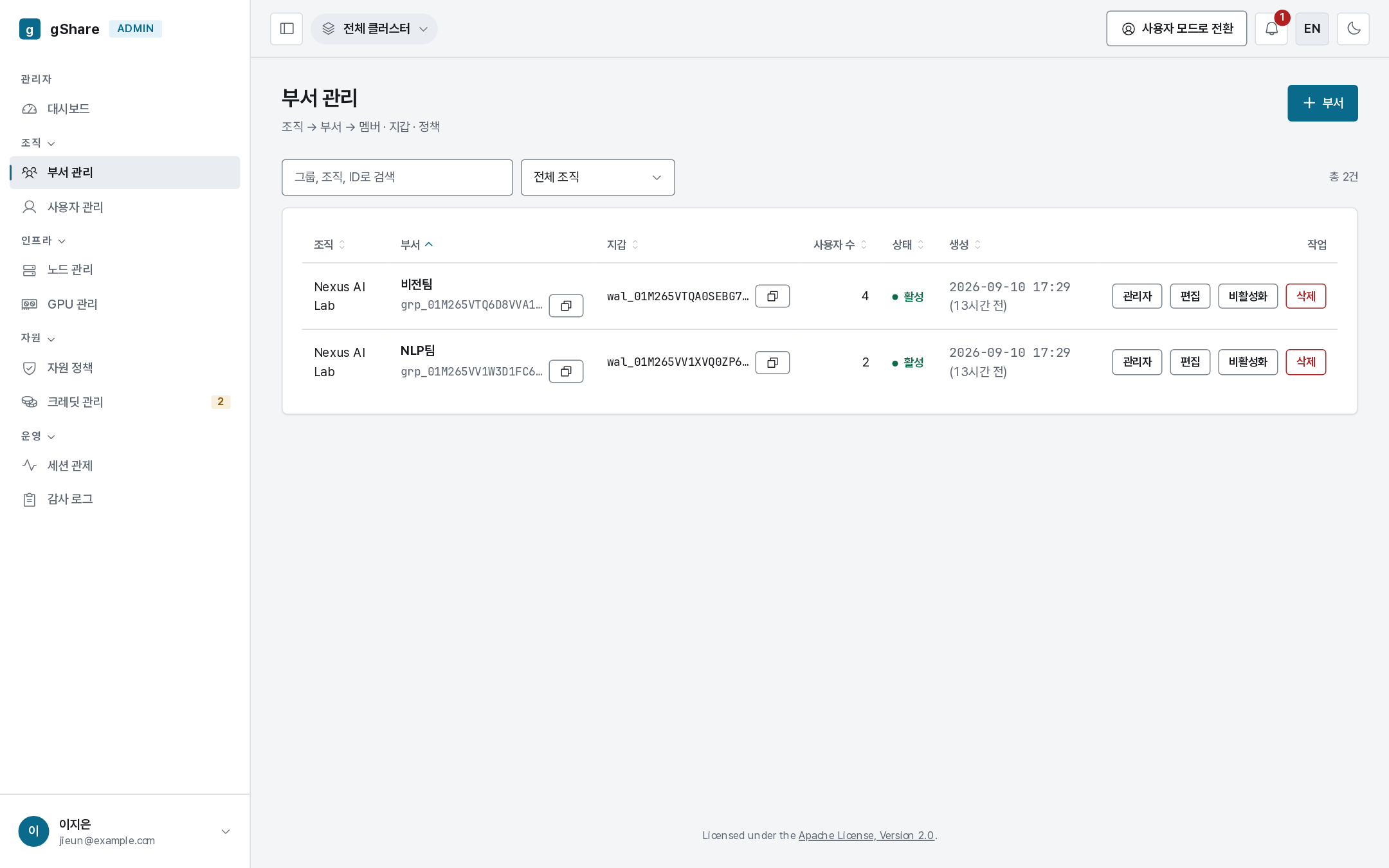Focus the 그룹, 조직, ID로 검색 field
1389x868 pixels.
click(x=397, y=177)
